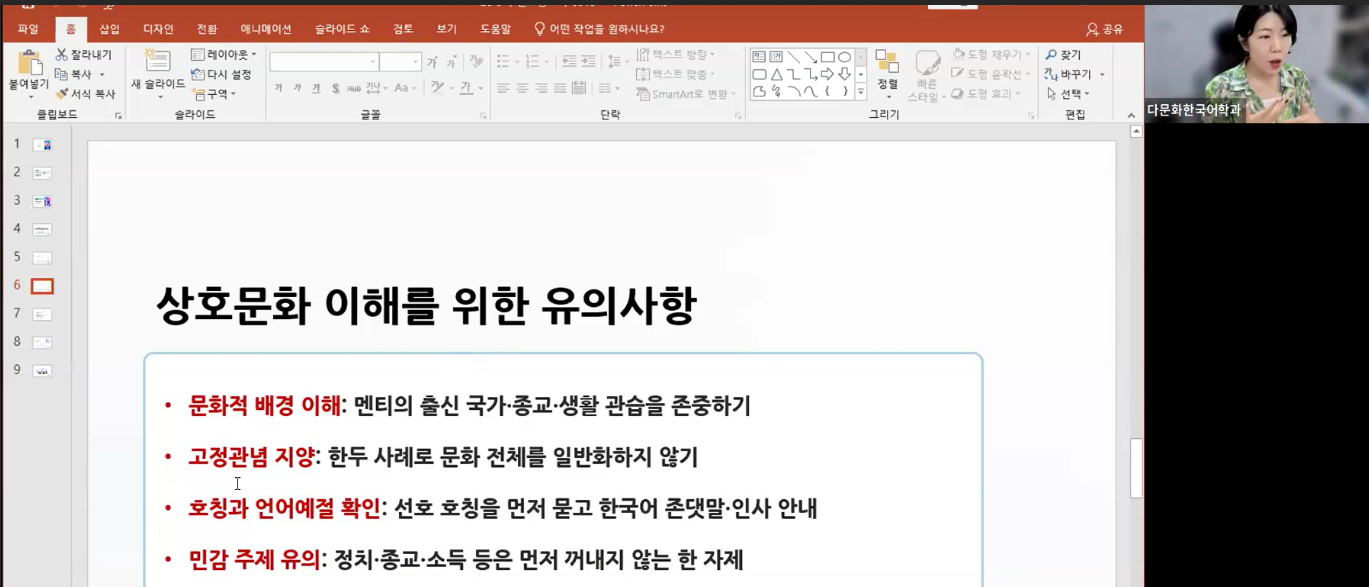This screenshot has width=1369, height=587.
Task: Select the align text left icon
Action: 504,88
